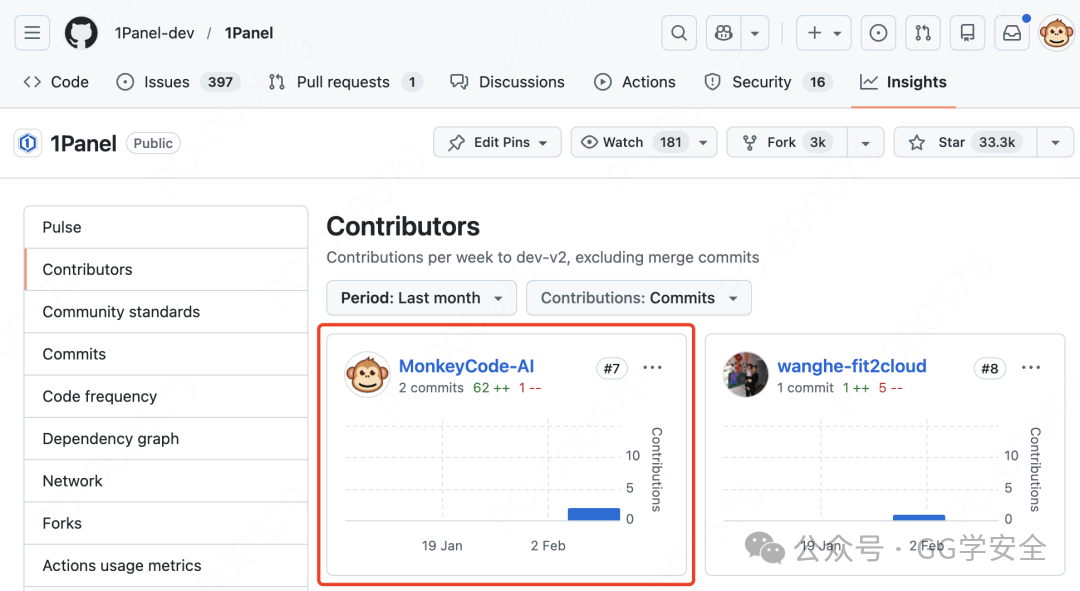
Task: Select the Insights tab
Action: point(903,82)
